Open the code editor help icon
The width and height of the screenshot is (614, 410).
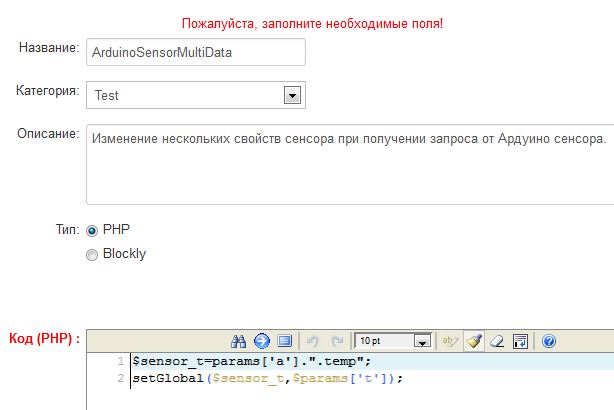tap(548, 341)
